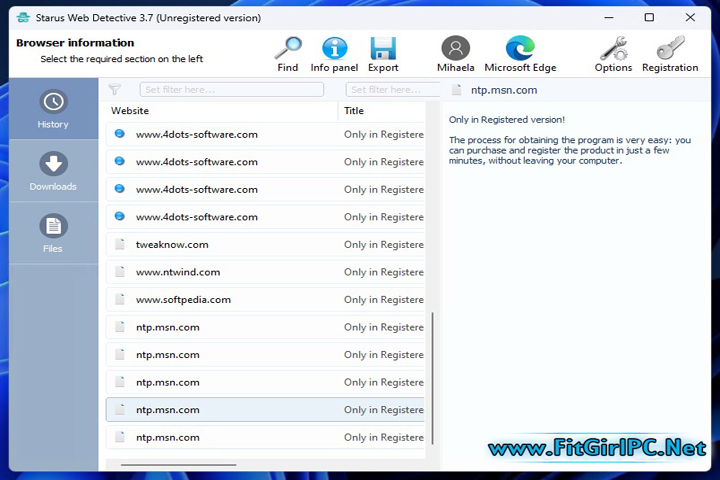Open Options wrench and gear
This screenshot has height=480, width=720.
point(613,54)
